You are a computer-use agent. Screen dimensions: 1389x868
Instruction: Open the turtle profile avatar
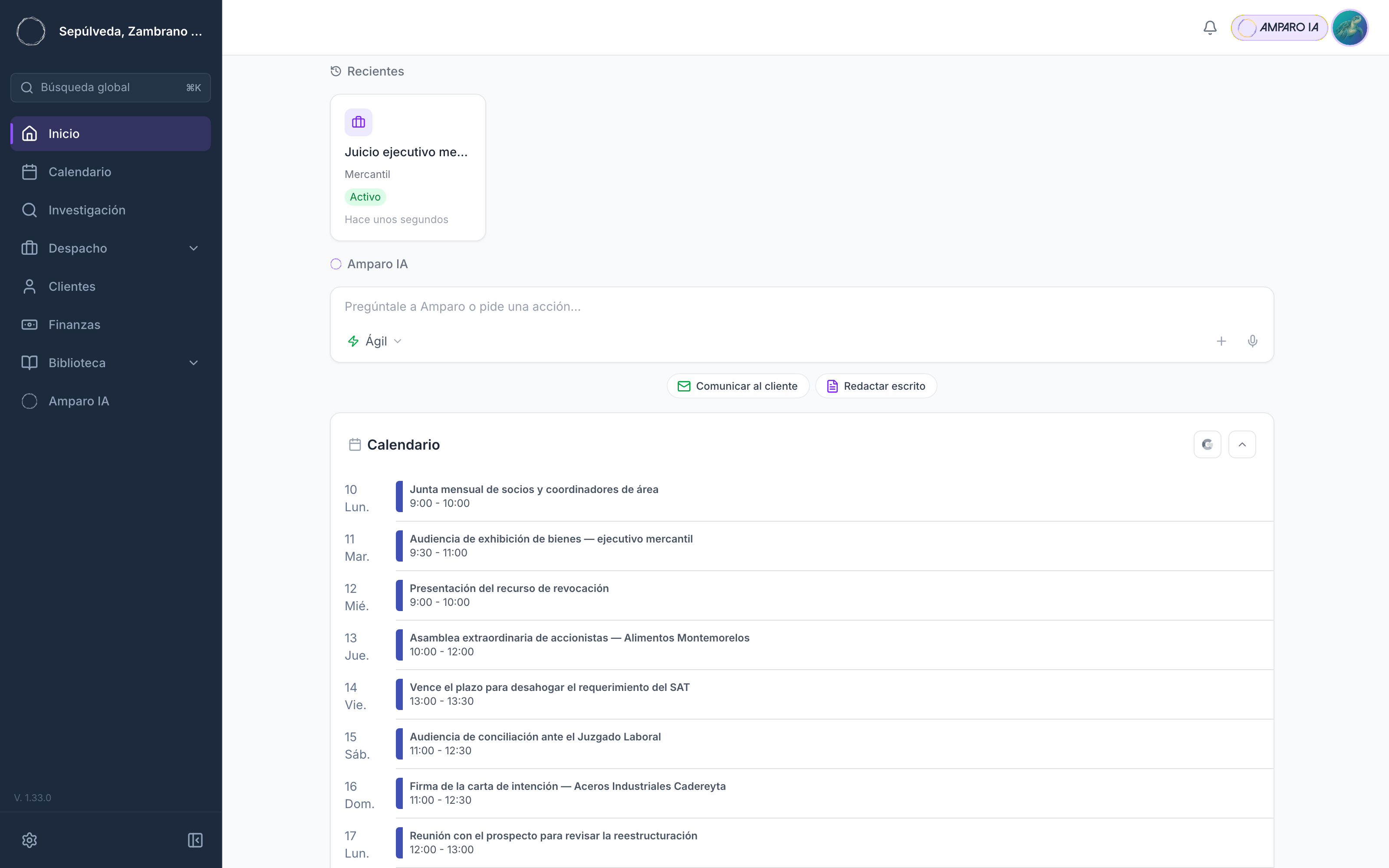tap(1350, 27)
